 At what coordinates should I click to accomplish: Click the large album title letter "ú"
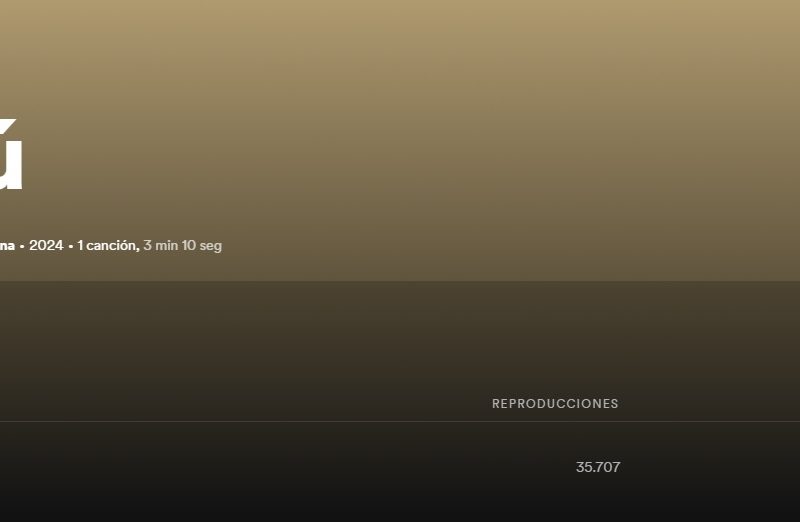tap(11, 154)
